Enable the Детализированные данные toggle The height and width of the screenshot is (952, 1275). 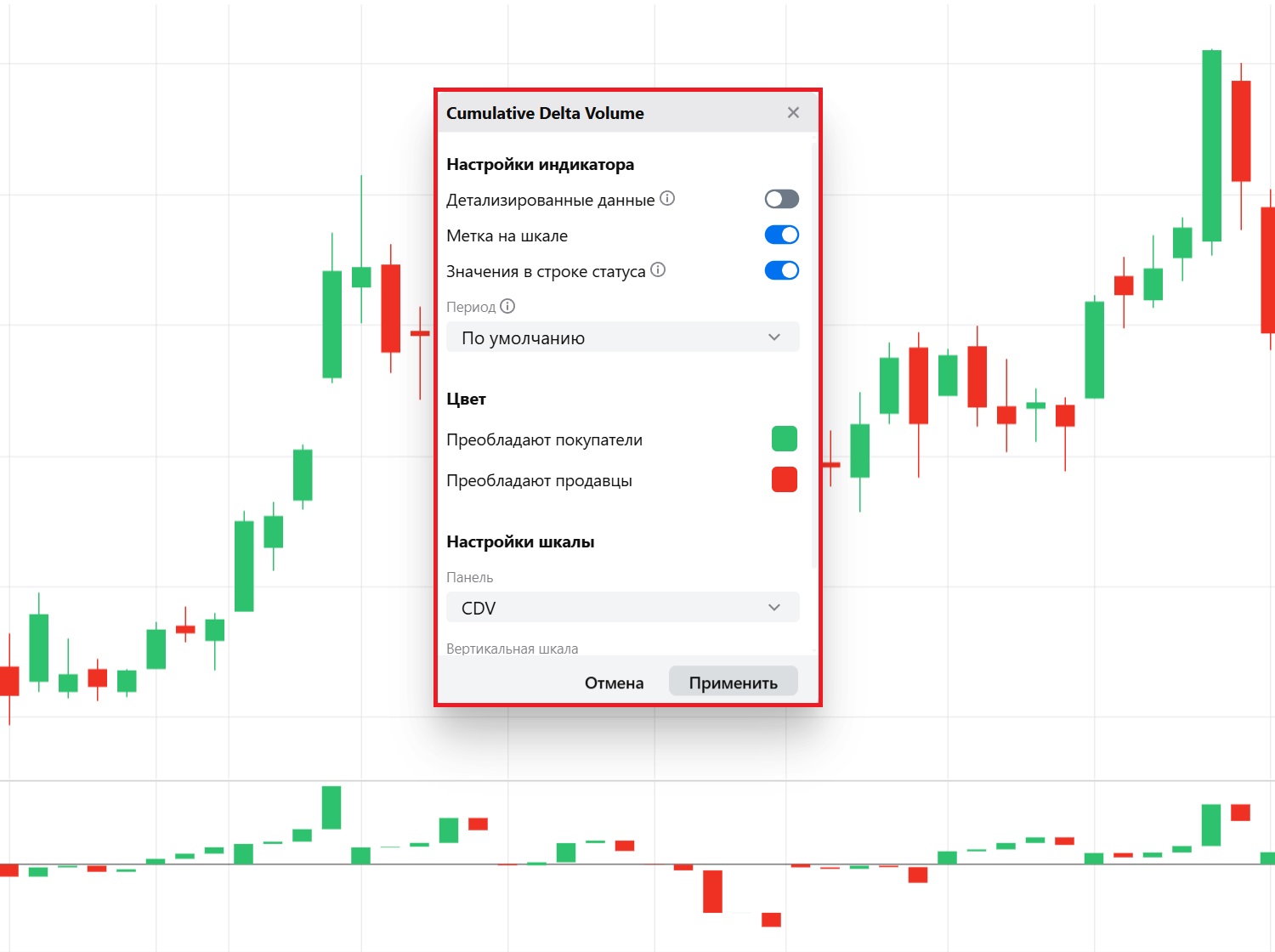(781, 199)
